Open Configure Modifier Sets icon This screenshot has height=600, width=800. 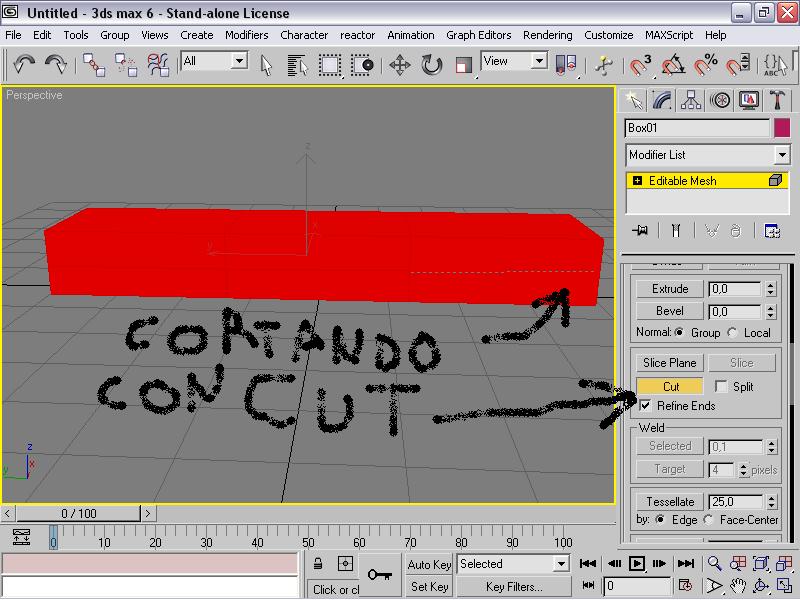[772, 231]
